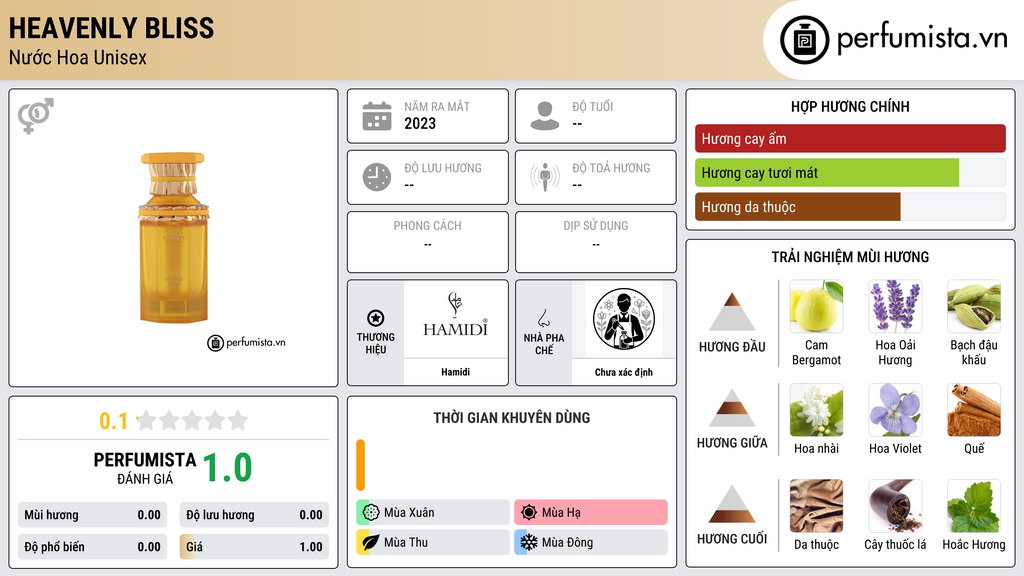This screenshot has height=576, width=1024.
Task: Click the Hương cuối pyramid icon
Action: pos(732,504)
